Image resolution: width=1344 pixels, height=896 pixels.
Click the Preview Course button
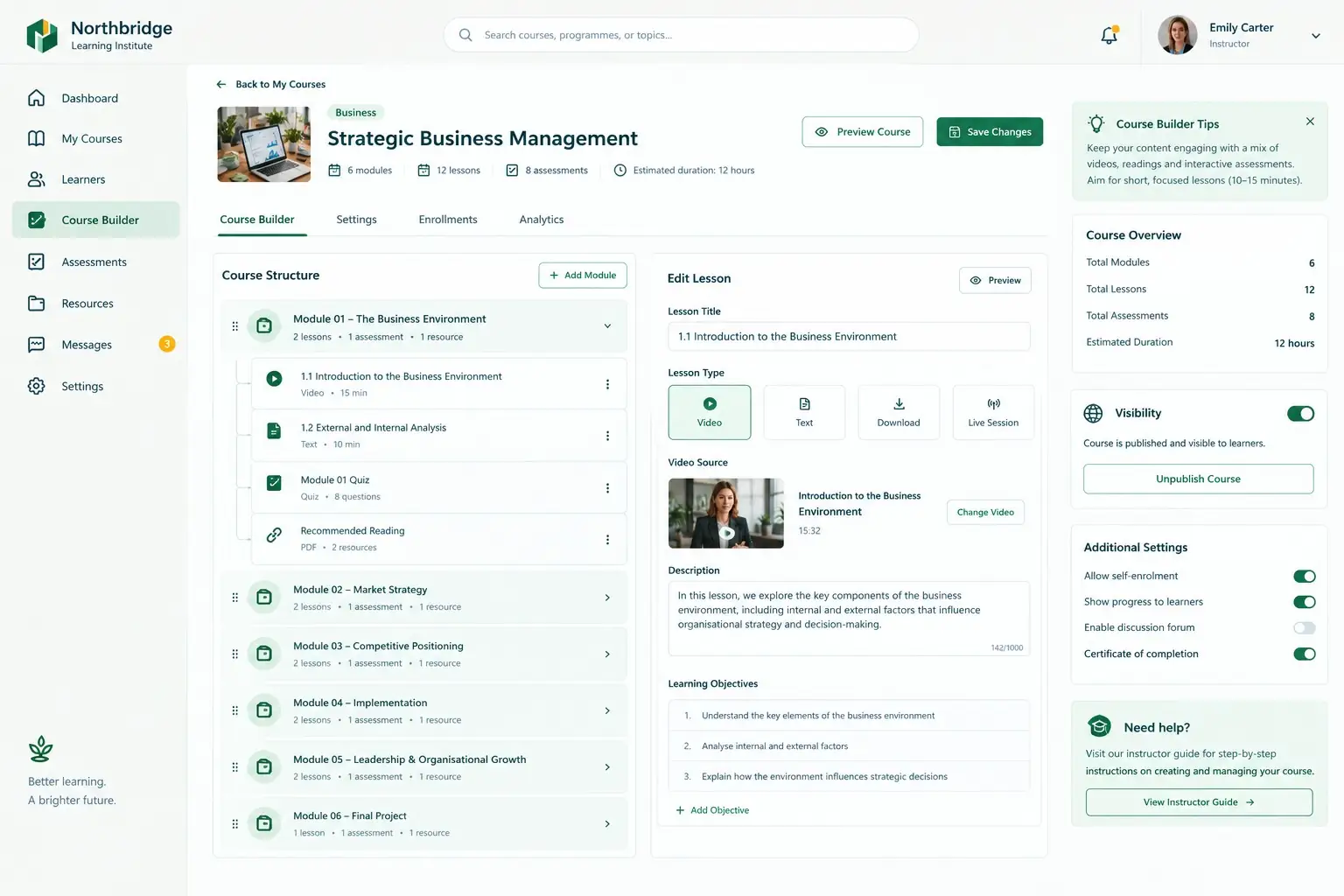[x=863, y=132]
